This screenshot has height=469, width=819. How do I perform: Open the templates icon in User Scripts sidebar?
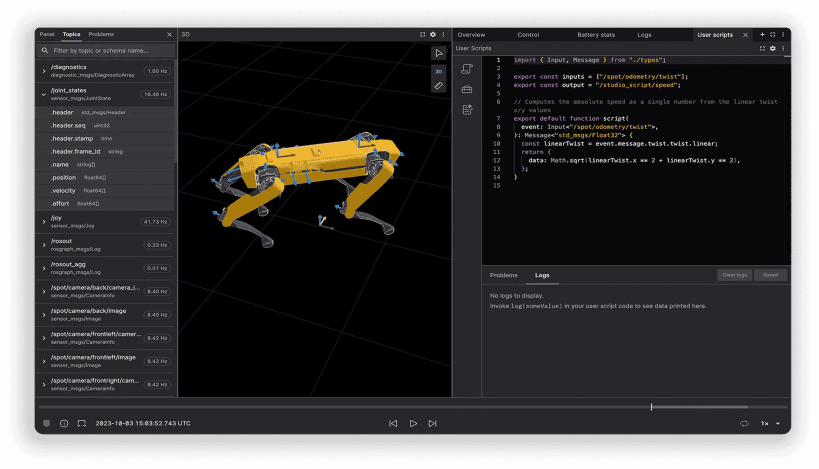(466, 109)
